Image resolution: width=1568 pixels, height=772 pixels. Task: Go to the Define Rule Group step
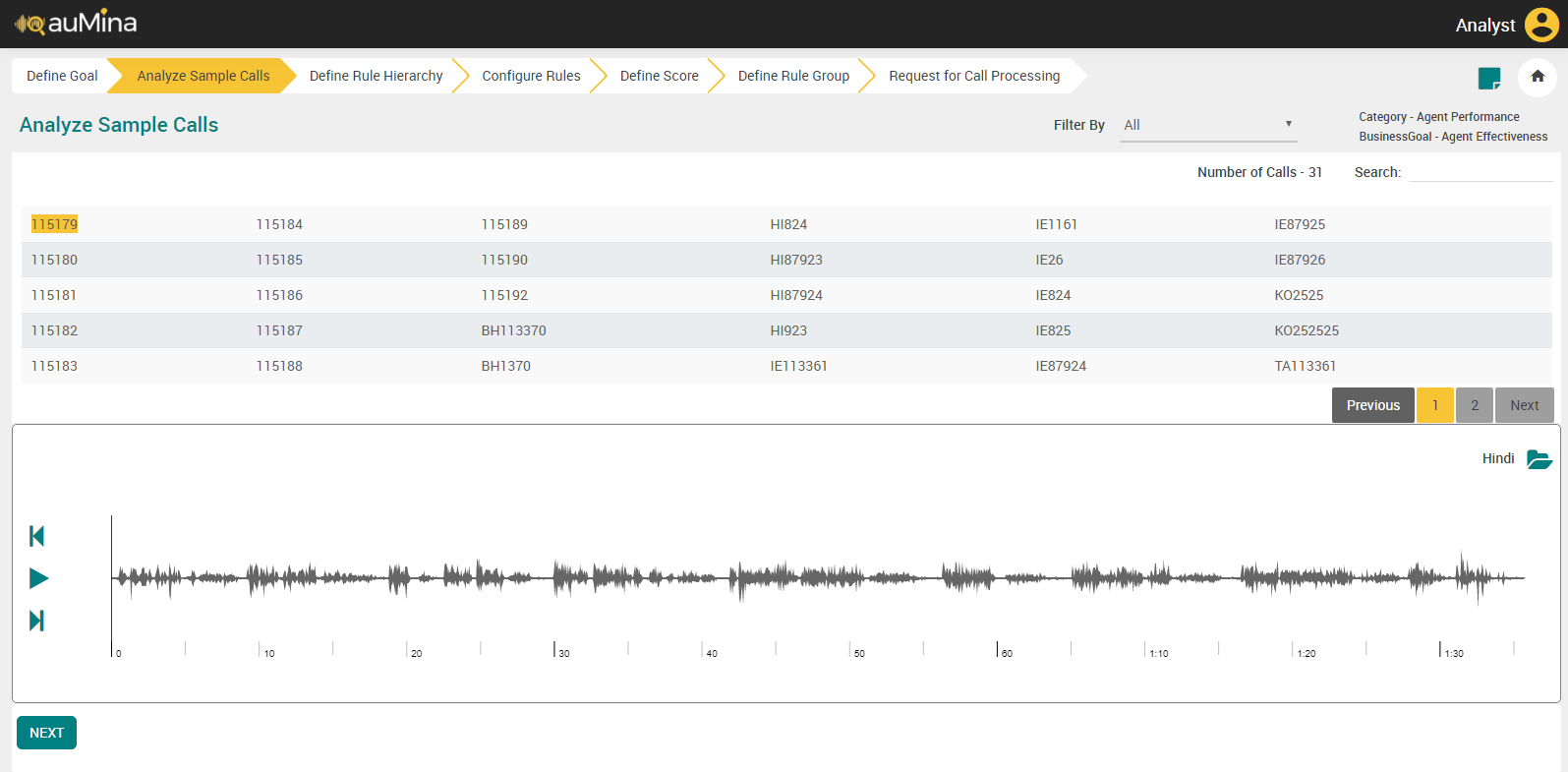tap(793, 76)
